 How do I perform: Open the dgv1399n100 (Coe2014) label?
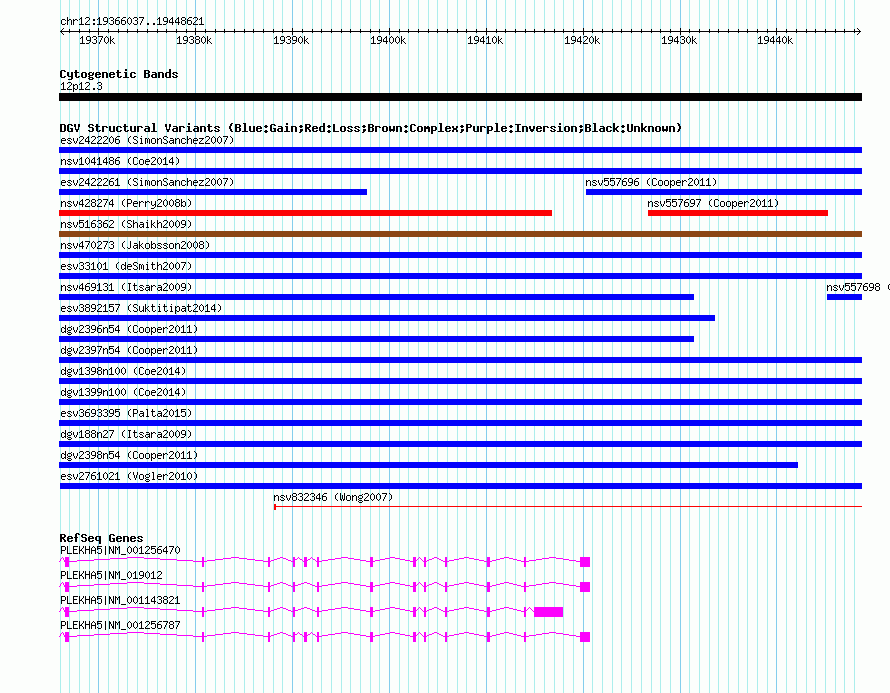[x=123, y=392]
